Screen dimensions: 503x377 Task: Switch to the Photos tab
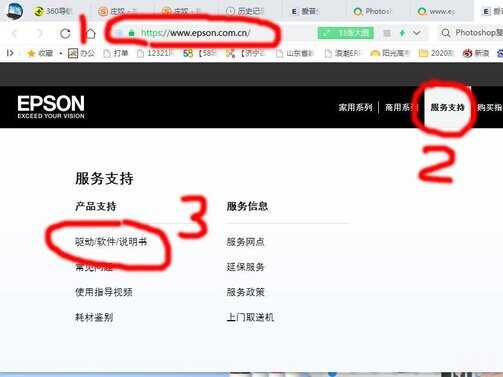click(373, 11)
